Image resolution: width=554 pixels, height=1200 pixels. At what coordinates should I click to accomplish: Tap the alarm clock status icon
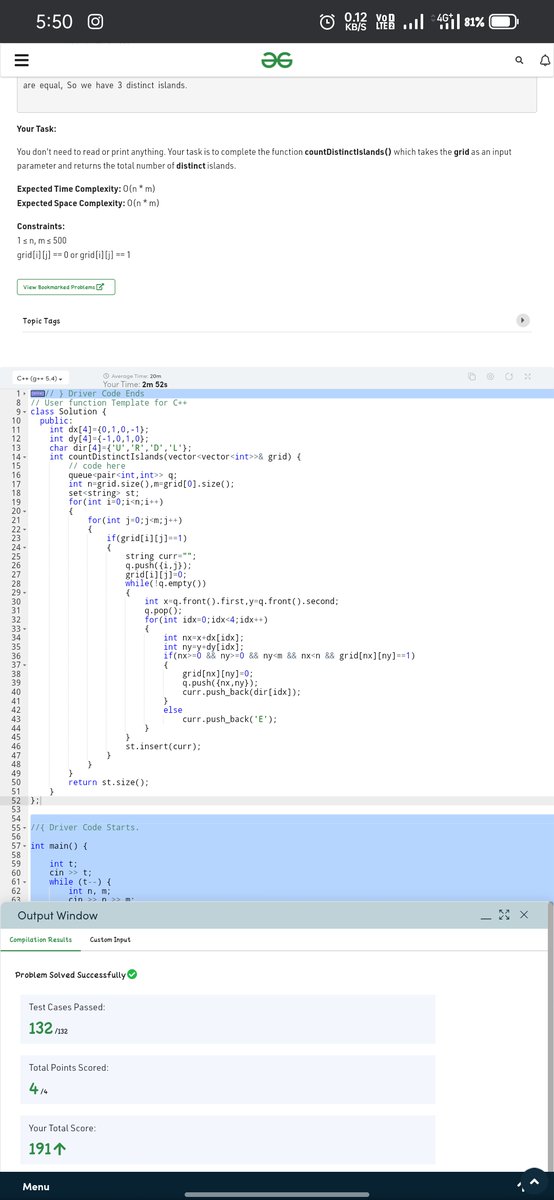coord(327,20)
